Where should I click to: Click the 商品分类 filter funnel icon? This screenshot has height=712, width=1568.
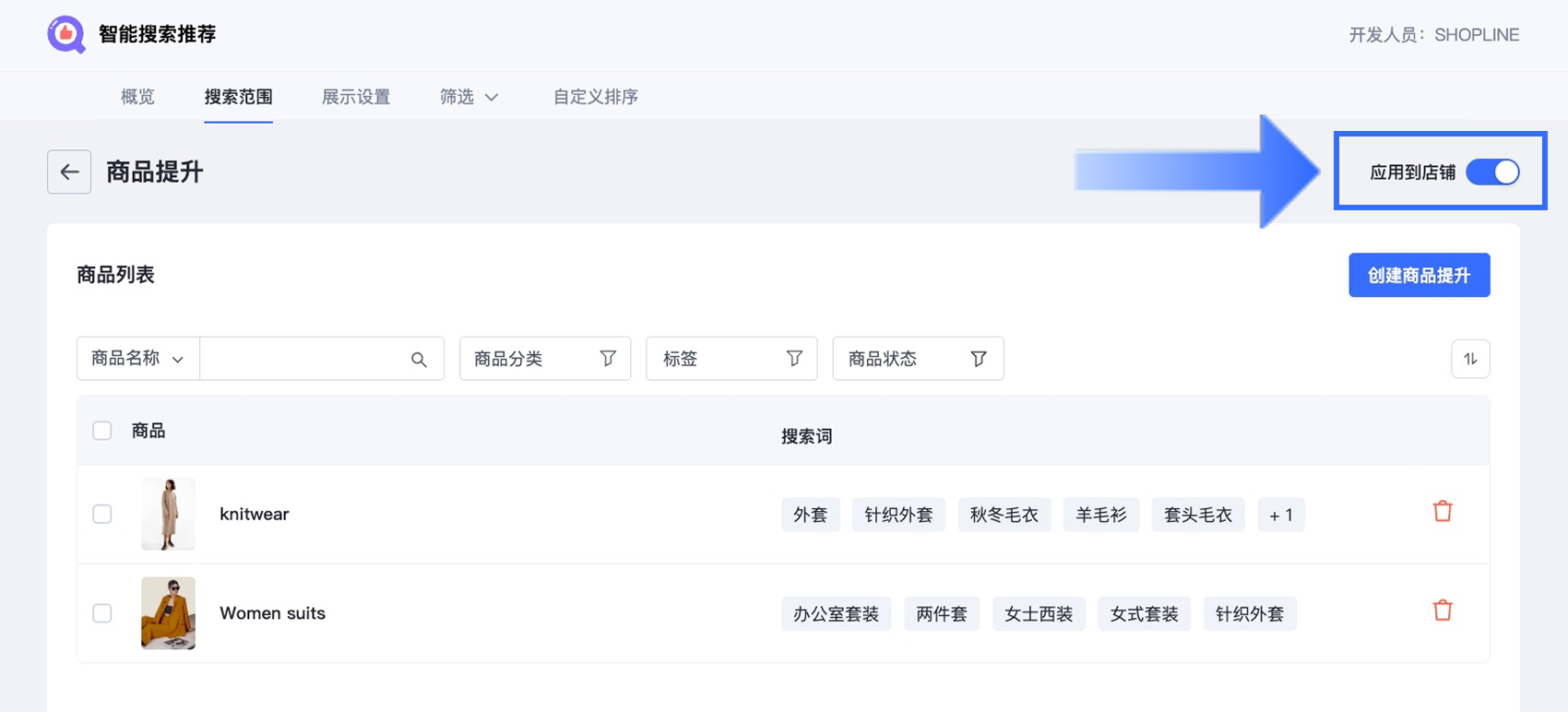click(608, 359)
